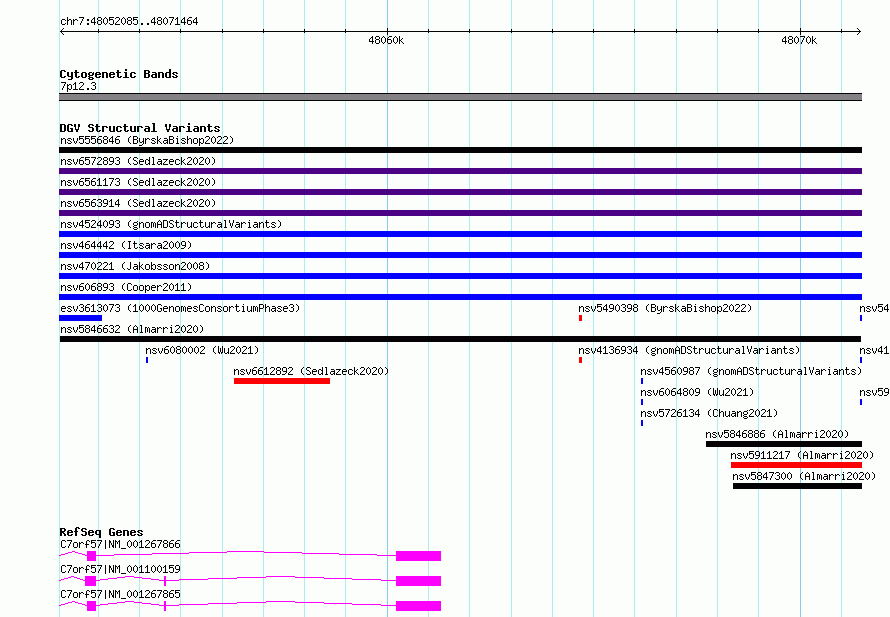Click the large exon of NM_001267865

(x=418, y=606)
